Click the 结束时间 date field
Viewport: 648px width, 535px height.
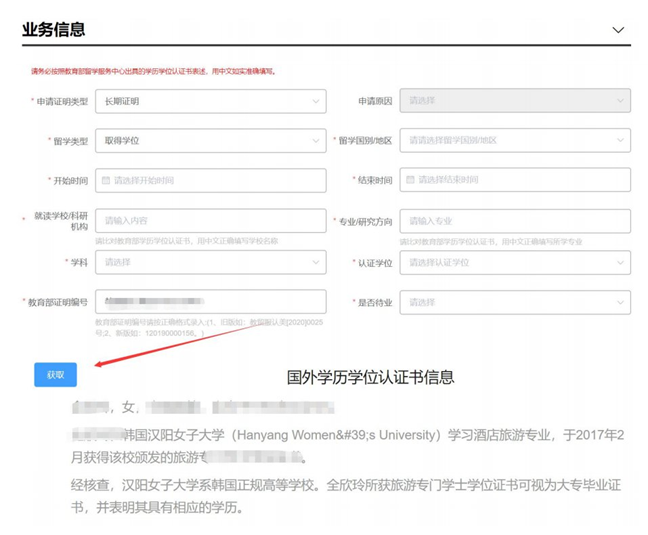[515, 180]
